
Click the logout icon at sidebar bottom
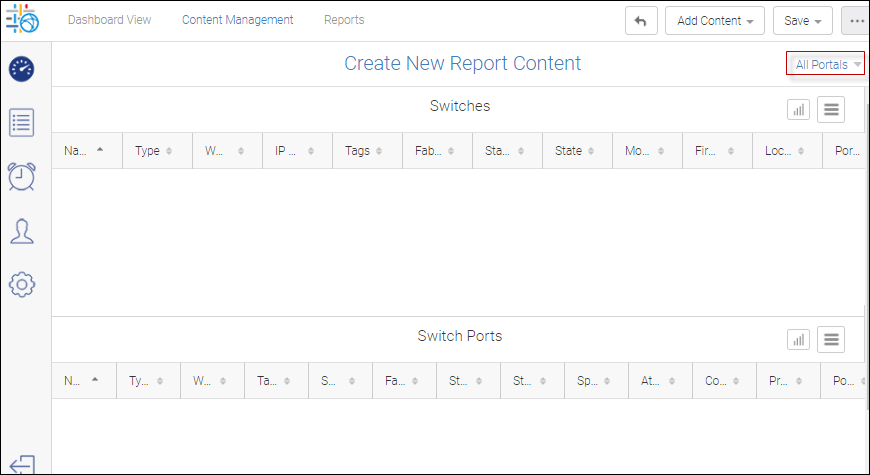pos(22,464)
